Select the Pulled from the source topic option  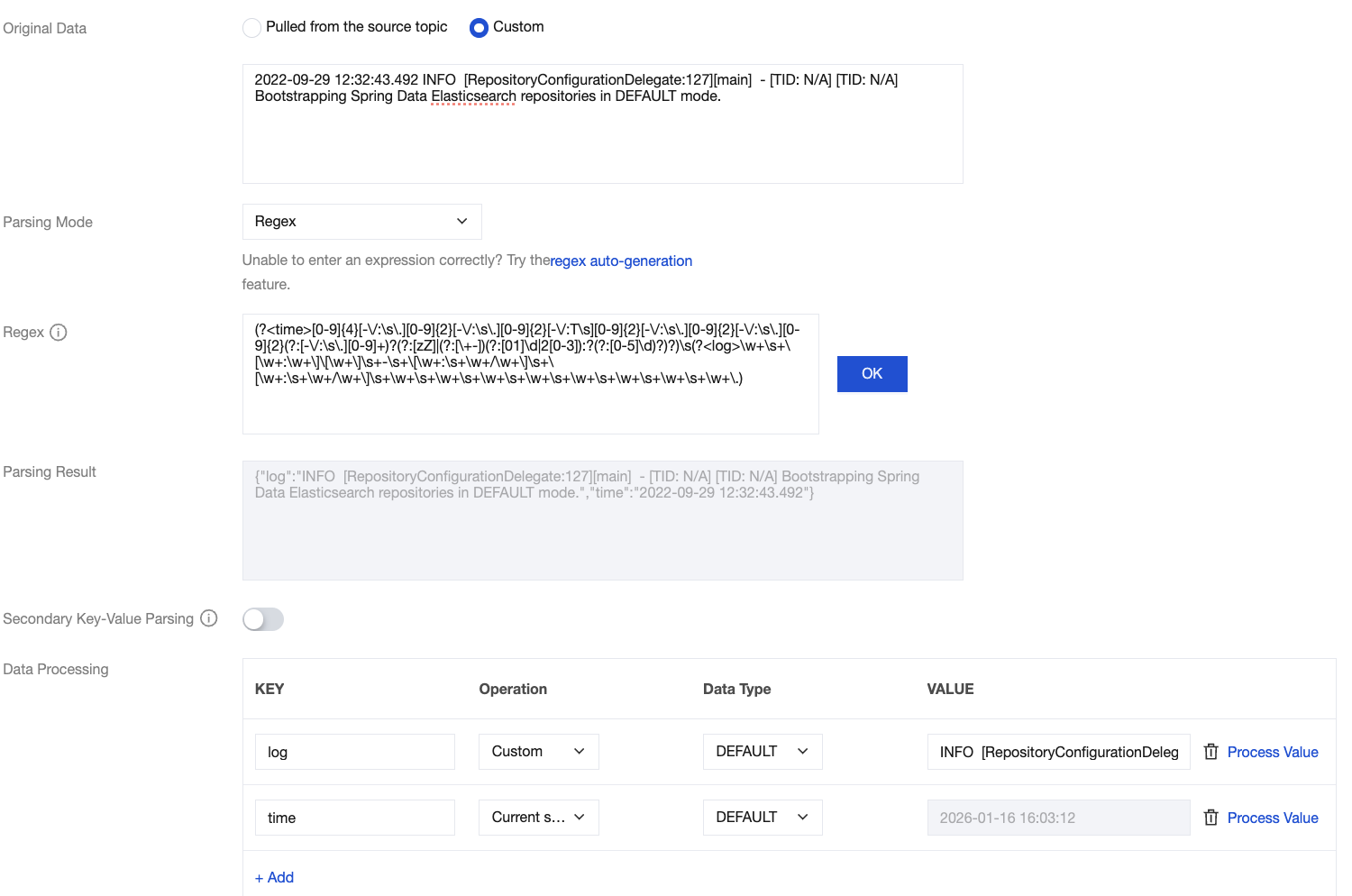(252, 28)
